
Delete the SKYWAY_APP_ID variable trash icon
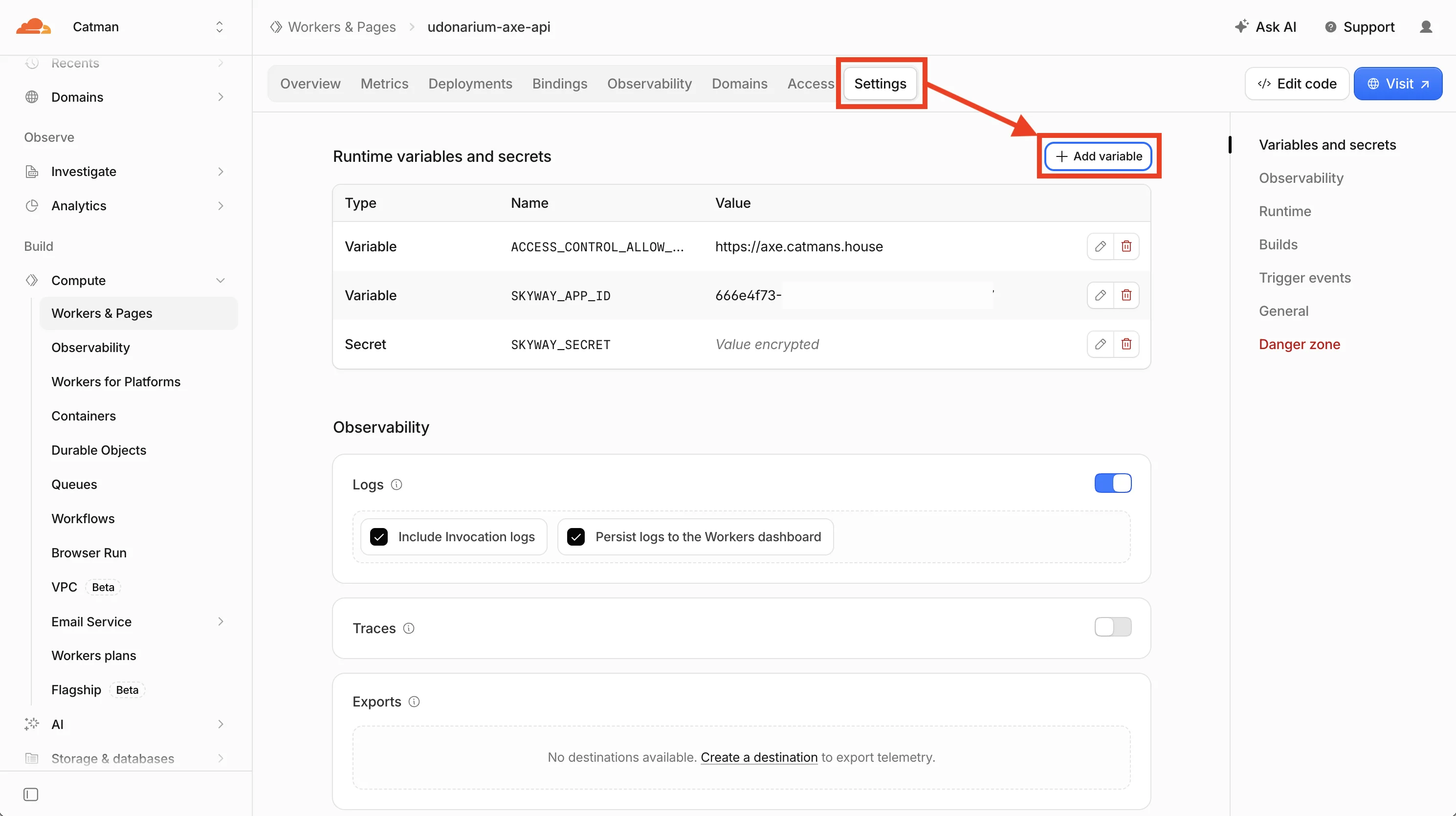click(1126, 295)
